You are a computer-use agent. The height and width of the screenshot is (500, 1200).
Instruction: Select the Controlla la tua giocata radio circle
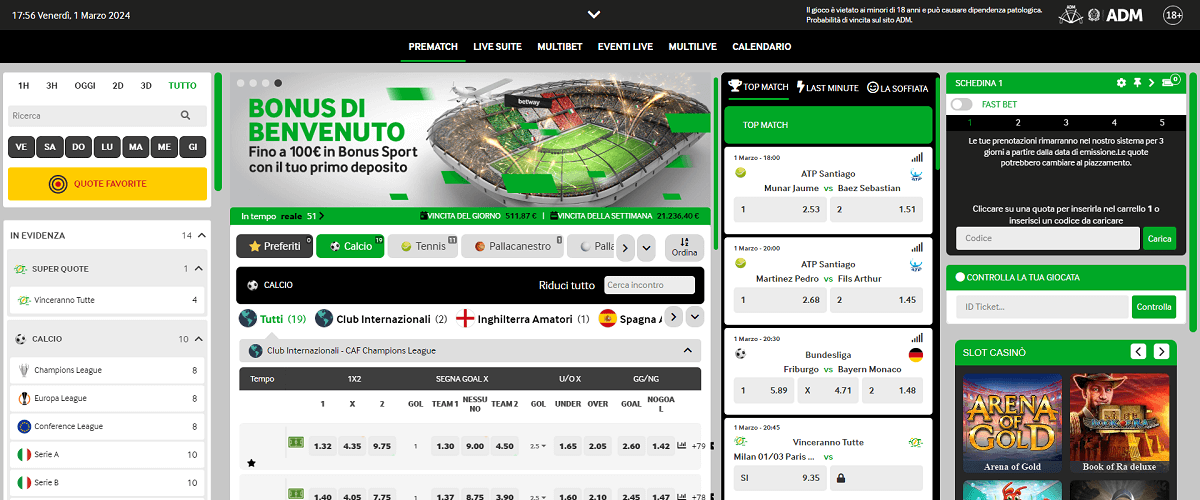[x=960, y=277]
